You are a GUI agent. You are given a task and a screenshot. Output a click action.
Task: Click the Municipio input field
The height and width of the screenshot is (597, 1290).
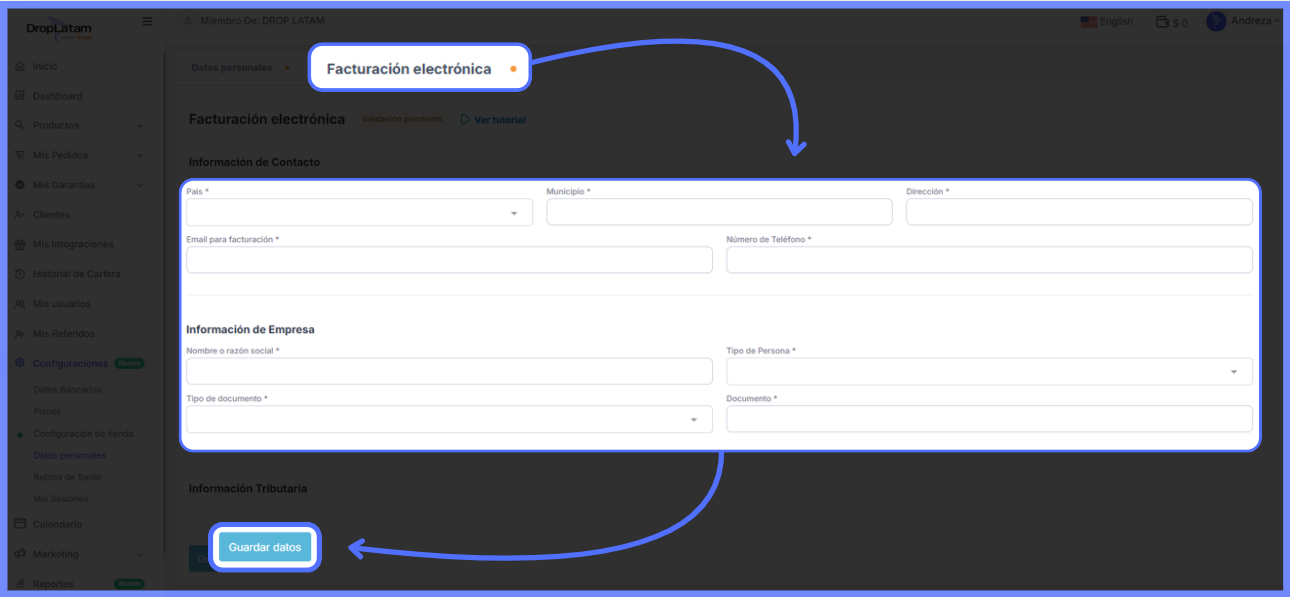[719, 212]
